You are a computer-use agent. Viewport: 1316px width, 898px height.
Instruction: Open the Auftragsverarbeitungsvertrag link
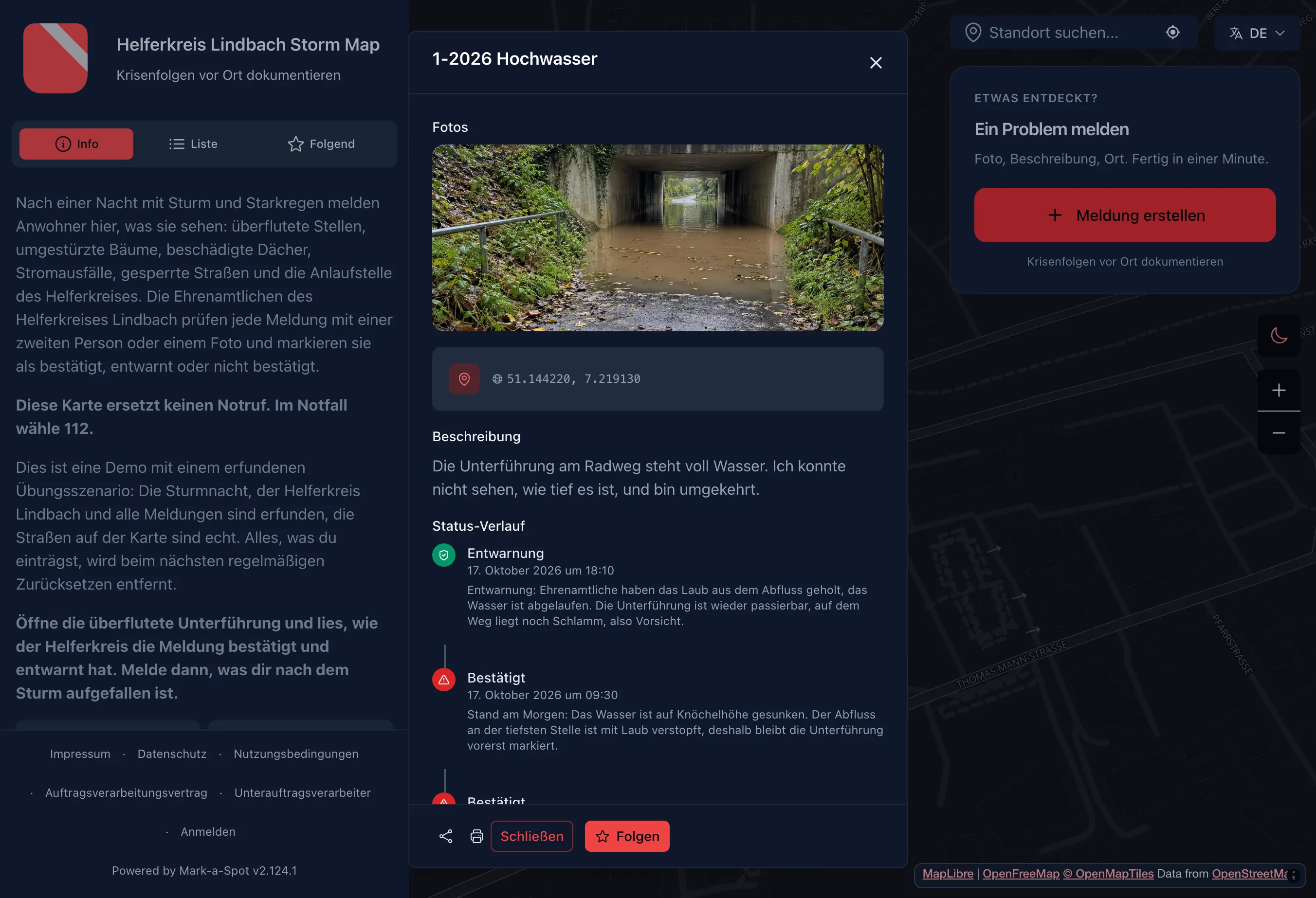(126, 793)
